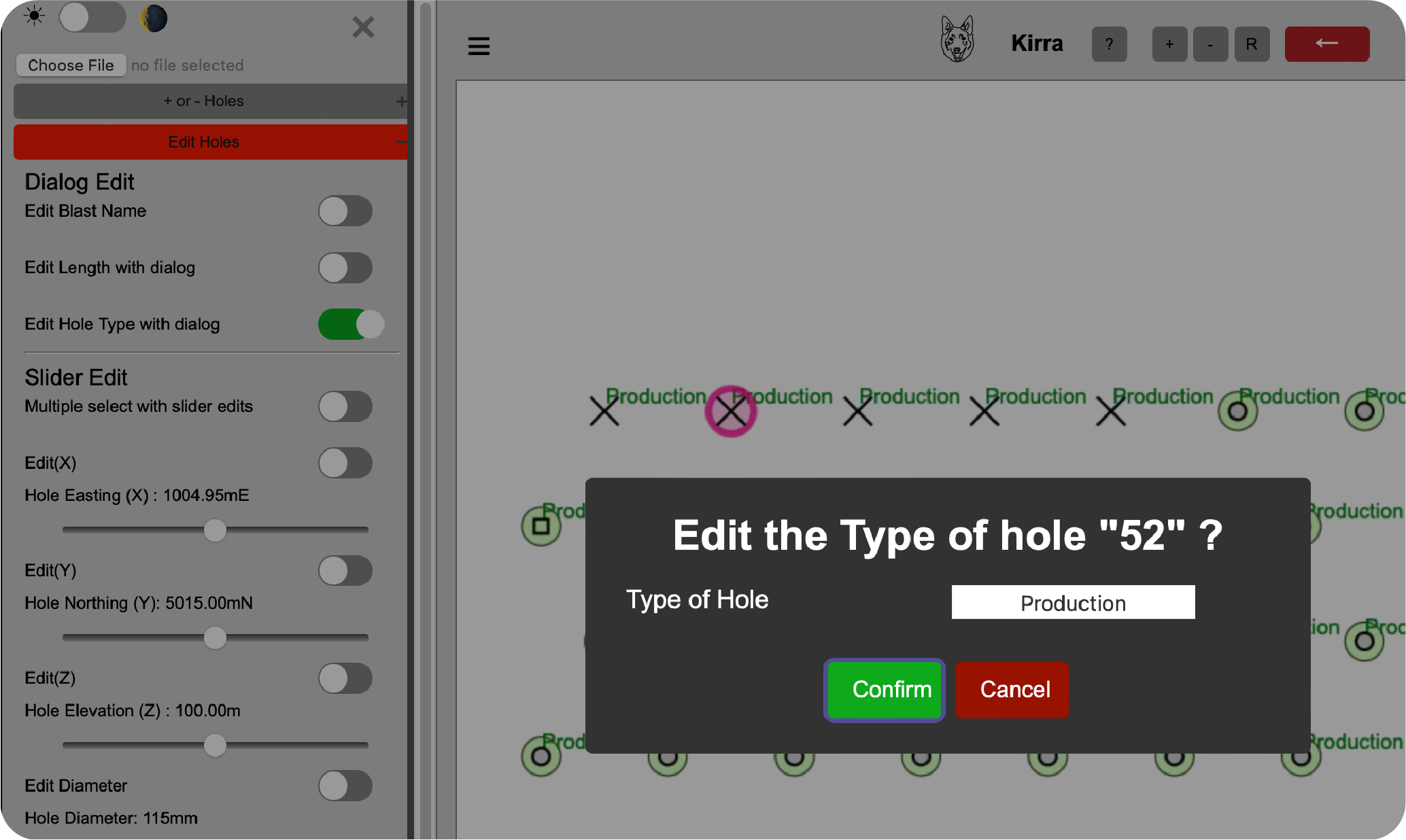Disable Edit Hole Type with dialog
Screen dimensions: 1406x840
click(x=350, y=324)
